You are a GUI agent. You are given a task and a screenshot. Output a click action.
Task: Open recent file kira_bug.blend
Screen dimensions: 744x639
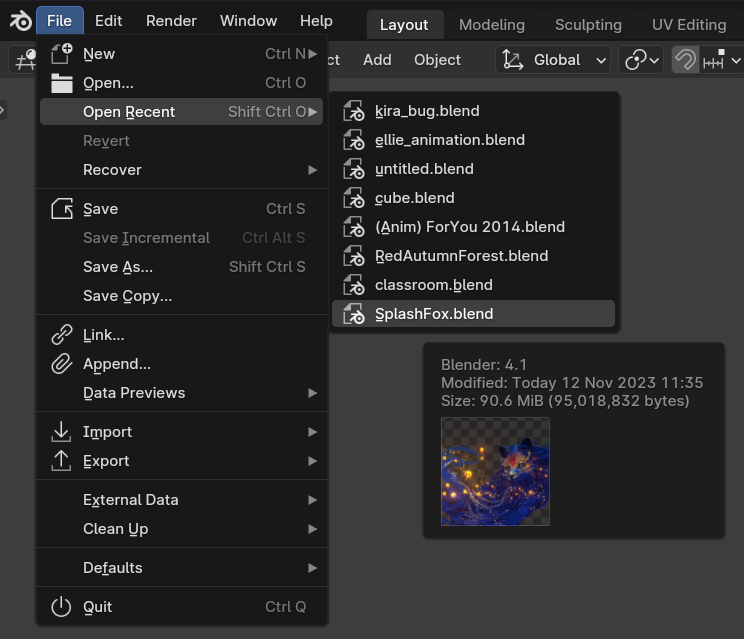(x=474, y=111)
